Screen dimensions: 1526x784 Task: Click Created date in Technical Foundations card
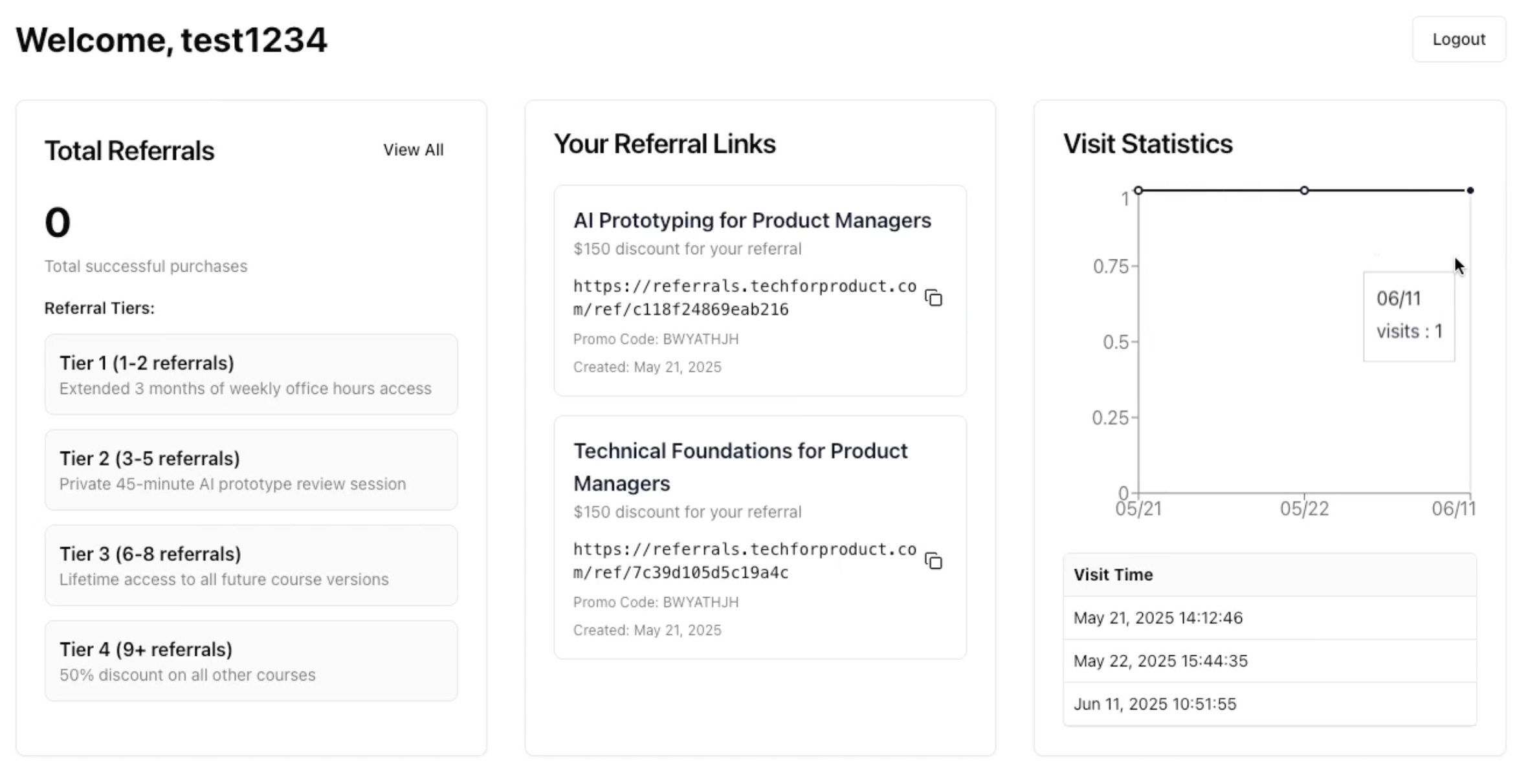point(647,630)
